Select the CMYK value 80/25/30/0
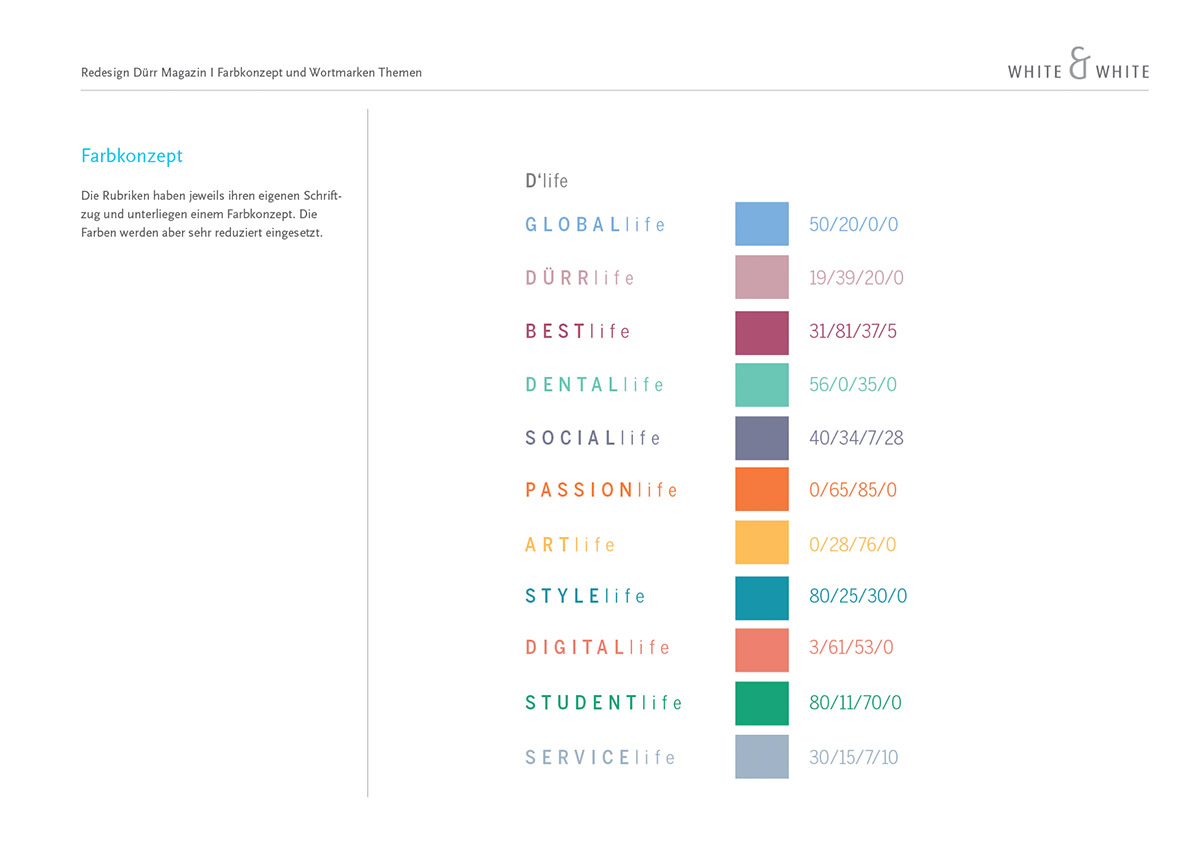Screen dimensions: 1200x849 pos(857,597)
